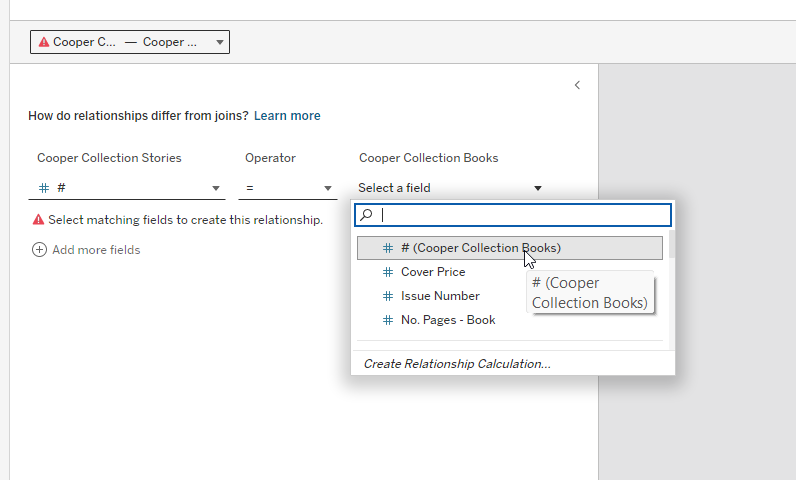The height and width of the screenshot is (480, 796).
Task: Pick the Issue Number field
Action: 440,296
